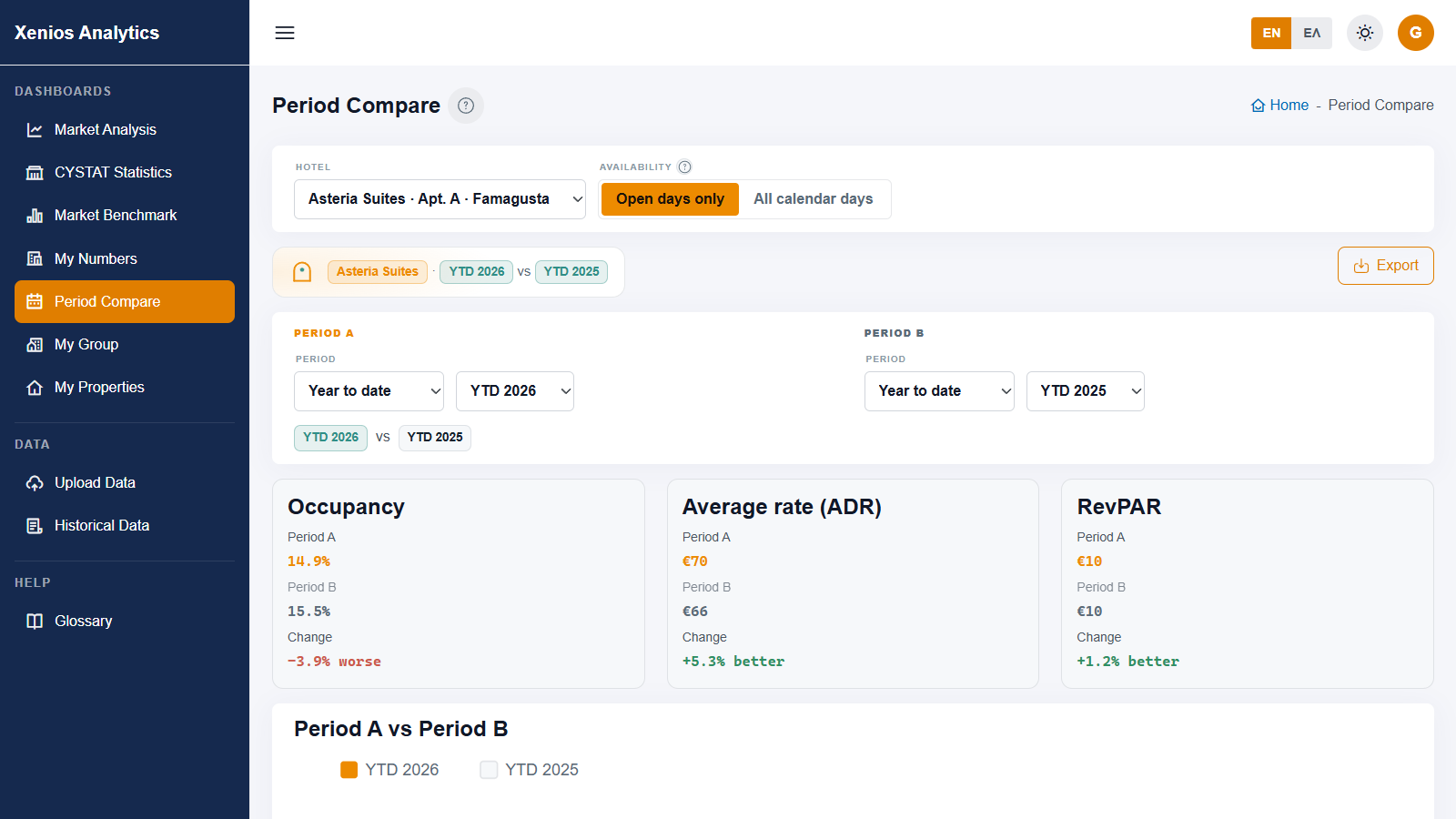Image resolution: width=1456 pixels, height=819 pixels.
Task: Open Upload Data page
Action: tap(125, 483)
